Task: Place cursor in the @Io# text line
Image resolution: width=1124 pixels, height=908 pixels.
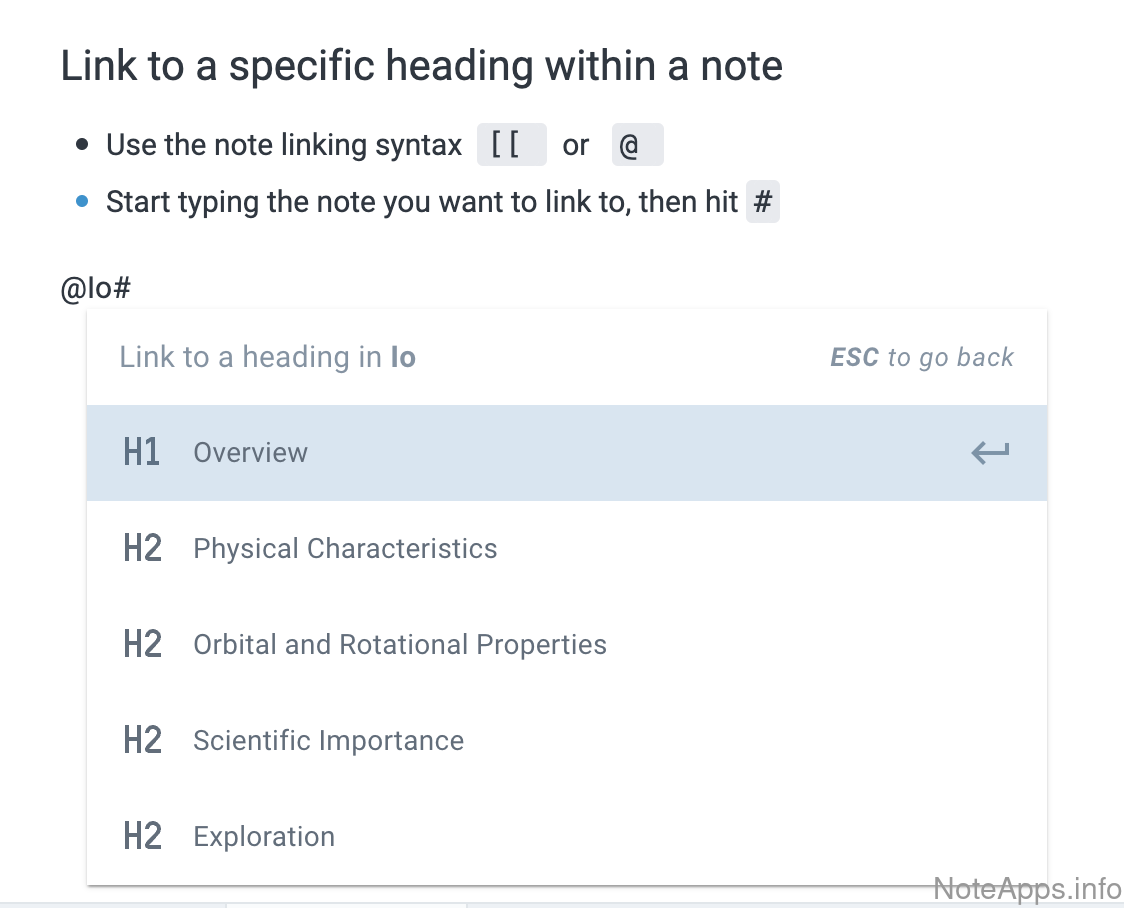Action: tap(97, 290)
